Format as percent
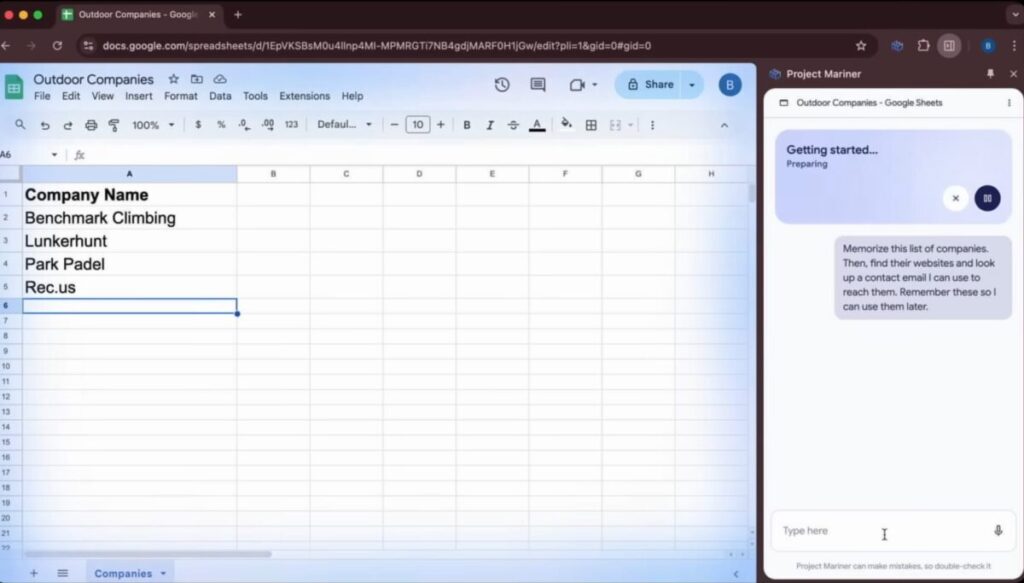 click(221, 125)
